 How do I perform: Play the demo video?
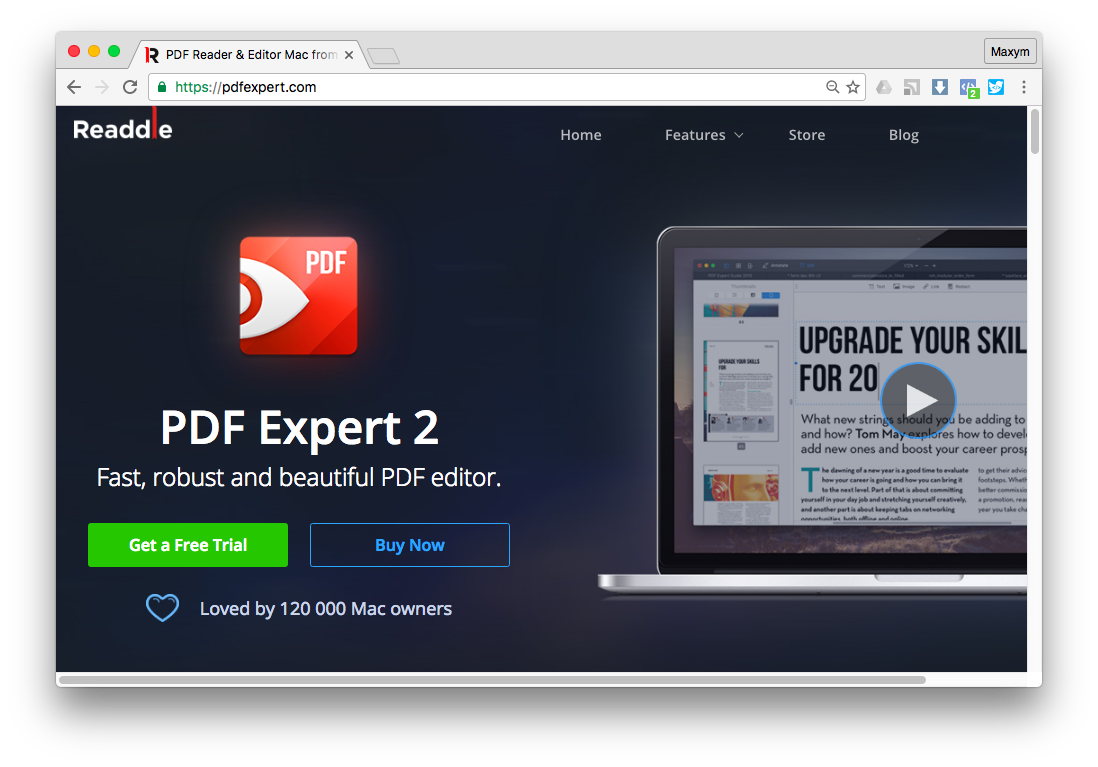coord(918,400)
